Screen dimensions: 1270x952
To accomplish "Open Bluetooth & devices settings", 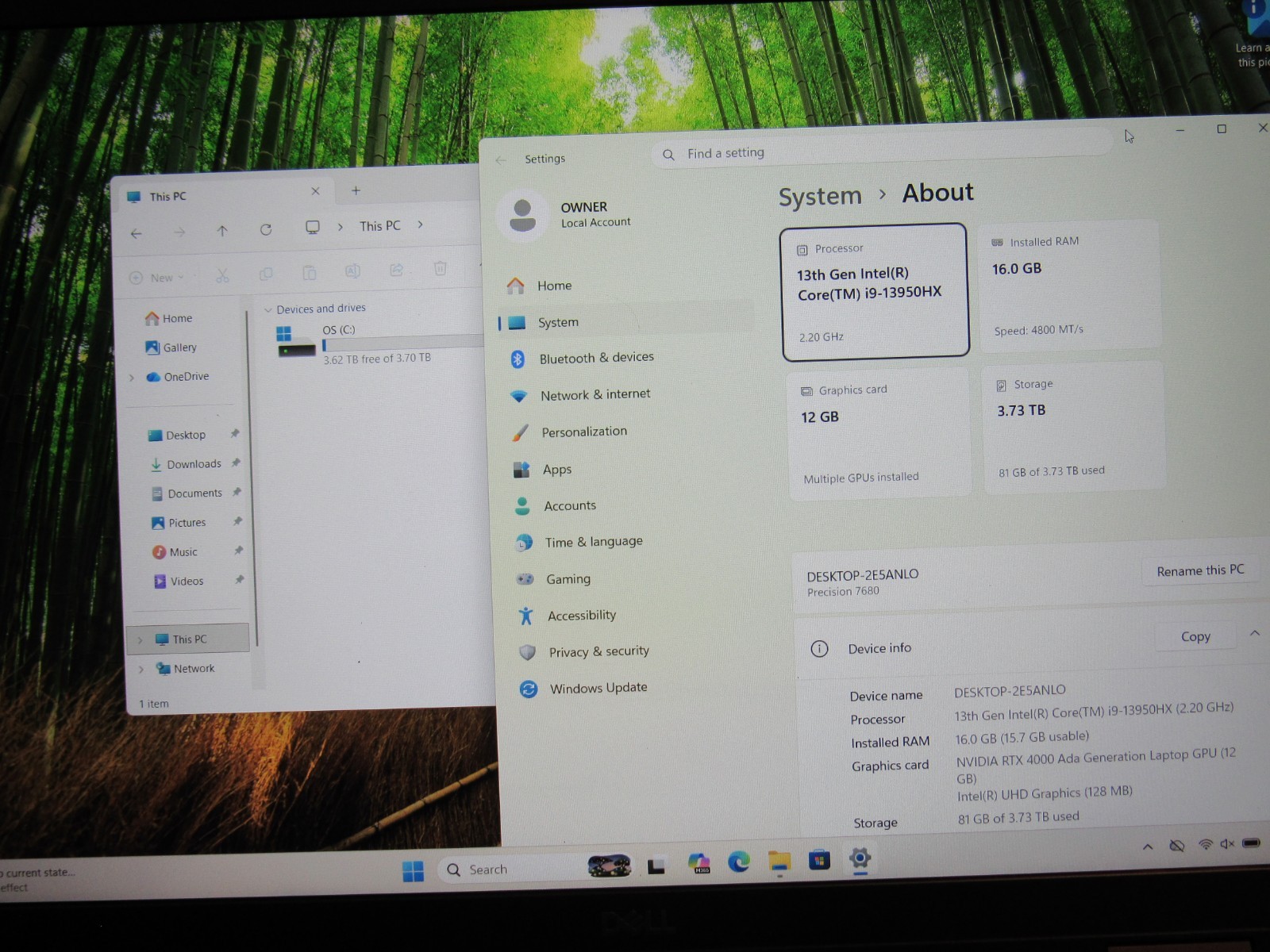I will 596,358.
